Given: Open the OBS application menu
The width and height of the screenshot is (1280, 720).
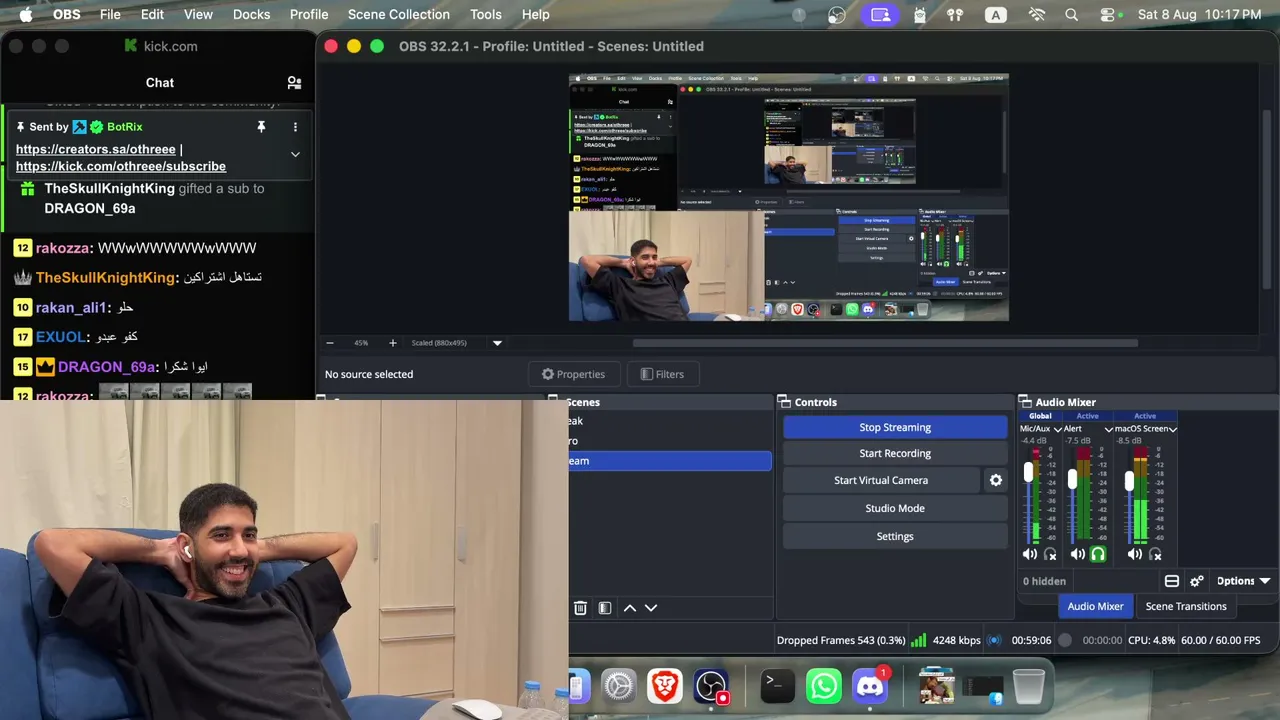Looking at the screenshot, I should (67, 15).
